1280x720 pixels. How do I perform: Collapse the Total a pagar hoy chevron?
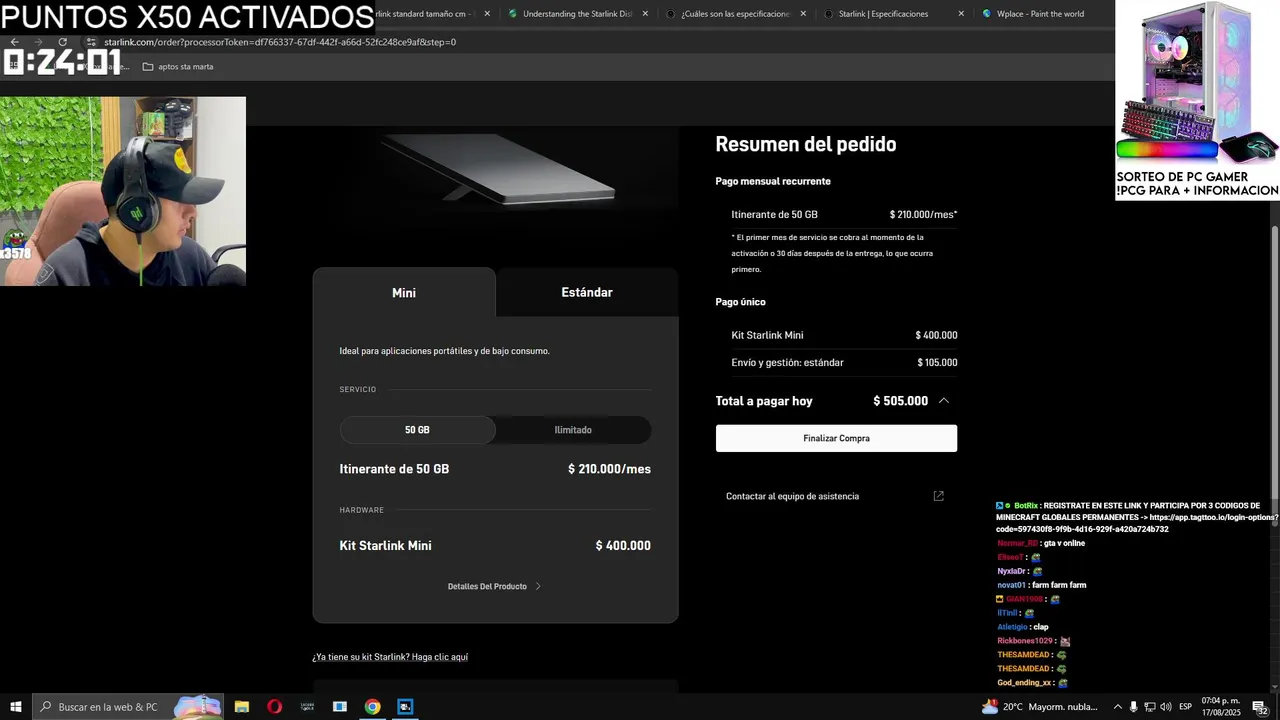(x=943, y=401)
